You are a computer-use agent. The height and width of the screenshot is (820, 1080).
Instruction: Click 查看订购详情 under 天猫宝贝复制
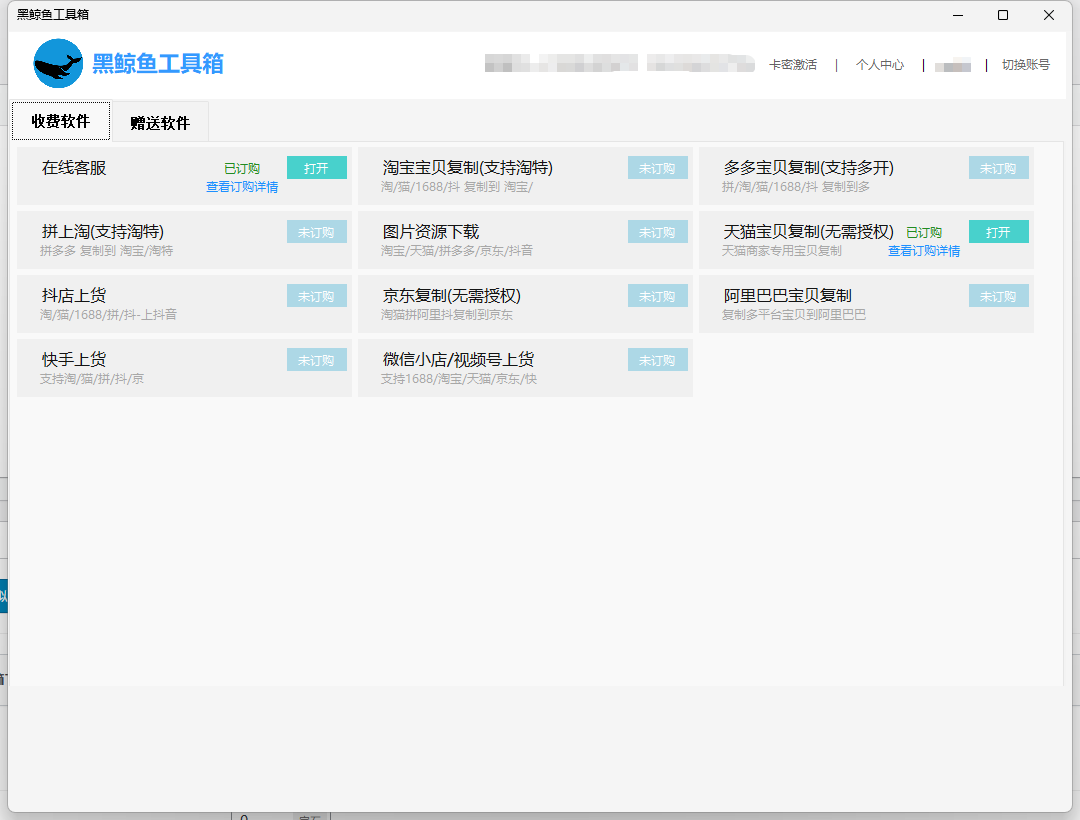[924, 251]
